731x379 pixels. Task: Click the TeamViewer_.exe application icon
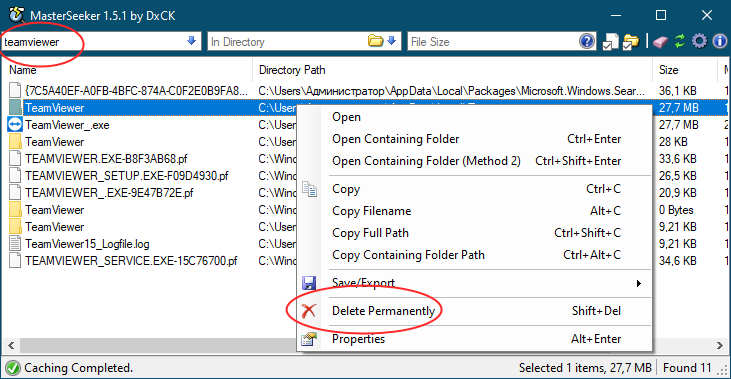point(15,124)
